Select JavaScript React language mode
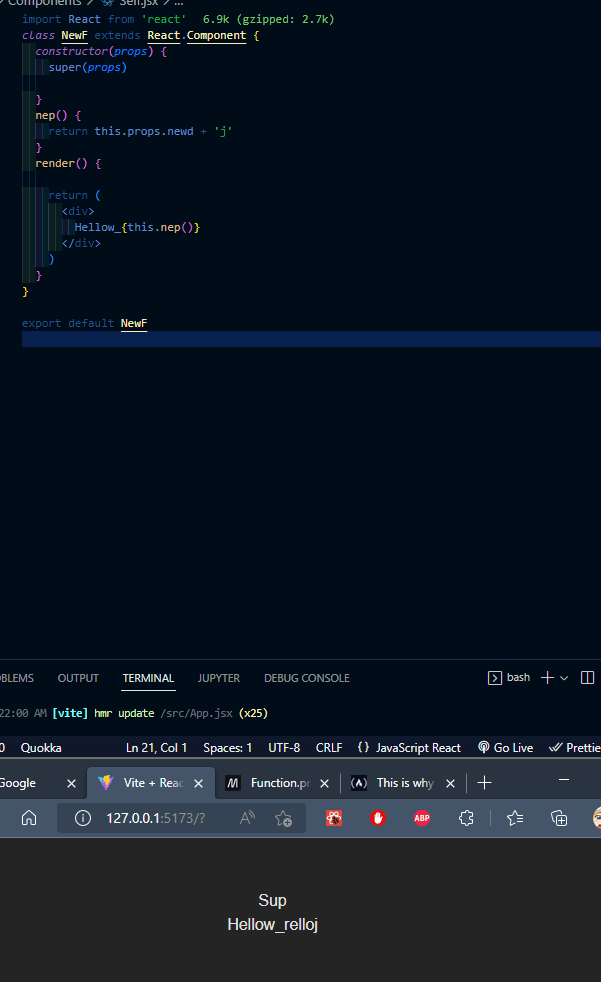The image size is (601, 982). coord(418,748)
